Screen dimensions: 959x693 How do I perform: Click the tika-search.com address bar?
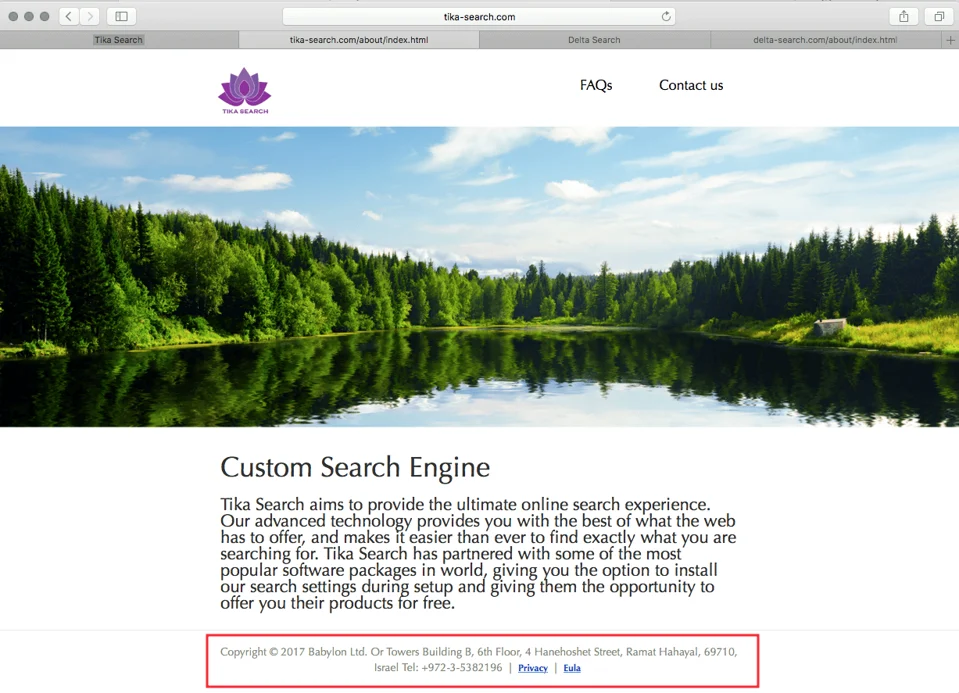479,17
